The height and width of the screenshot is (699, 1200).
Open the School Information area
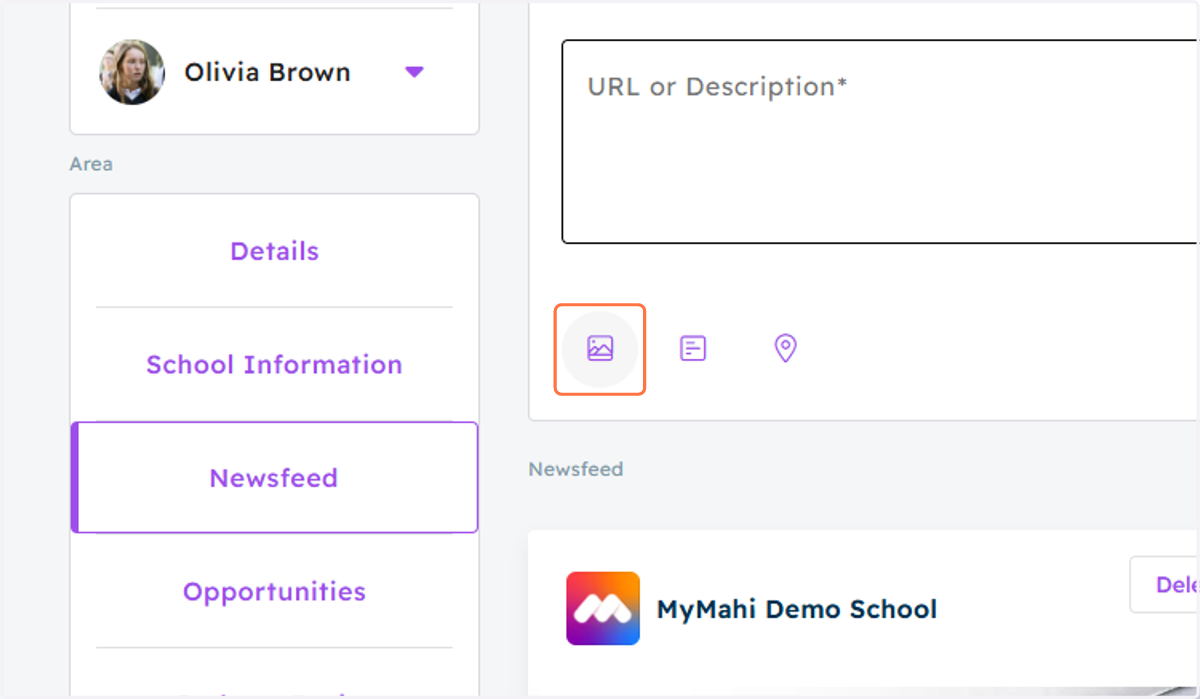click(x=274, y=364)
